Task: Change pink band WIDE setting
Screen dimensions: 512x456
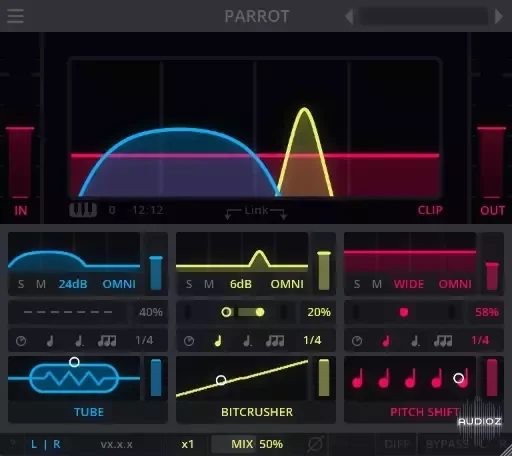Action: (409, 284)
